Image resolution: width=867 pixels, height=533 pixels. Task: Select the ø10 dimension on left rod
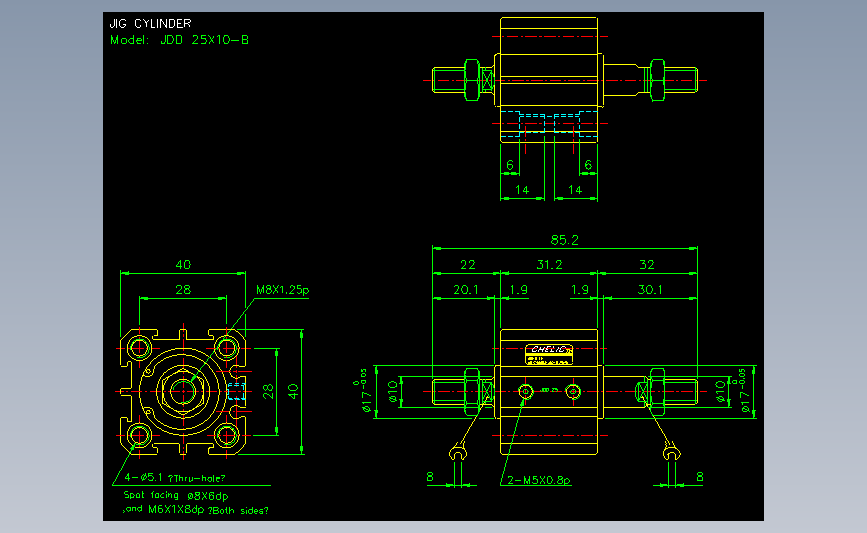tap(393, 391)
